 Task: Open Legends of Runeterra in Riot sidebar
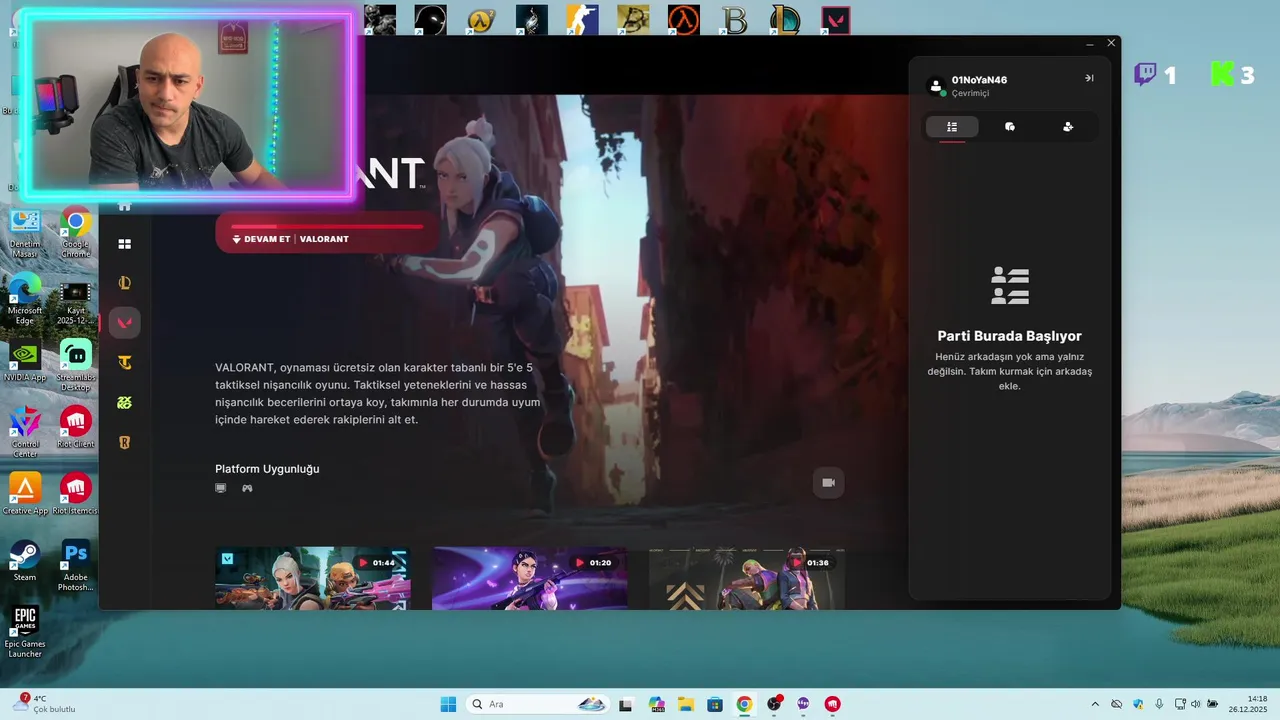tap(125, 442)
